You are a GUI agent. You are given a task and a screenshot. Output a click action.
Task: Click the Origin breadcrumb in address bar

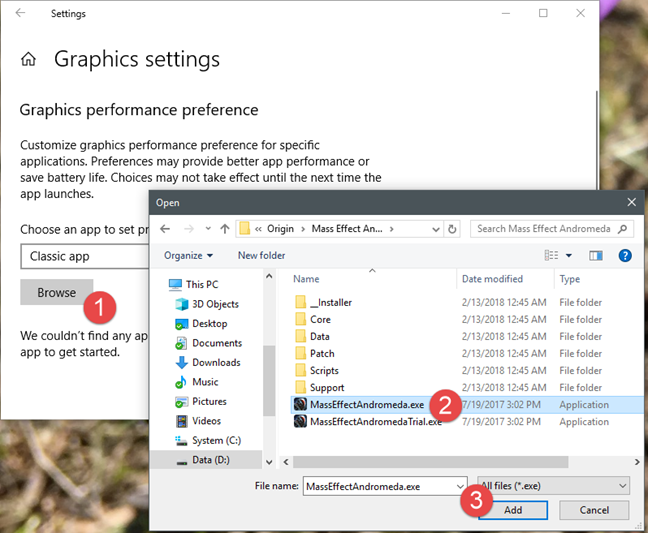[280, 228]
